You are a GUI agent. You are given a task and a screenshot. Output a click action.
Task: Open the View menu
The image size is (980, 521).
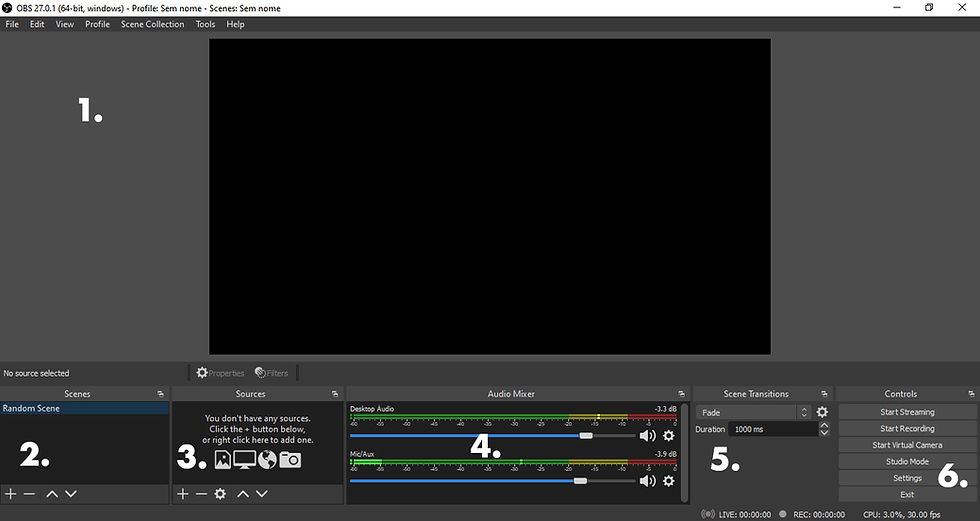click(x=65, y=24)
